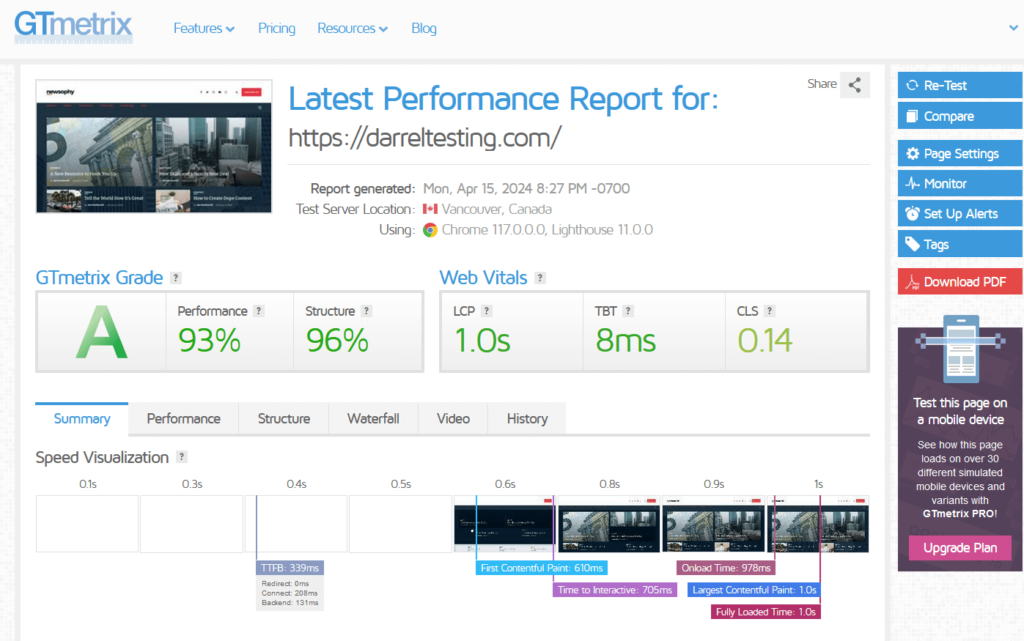
Task: Click the Speed Visualization help icon
Action: coord(182,458)
